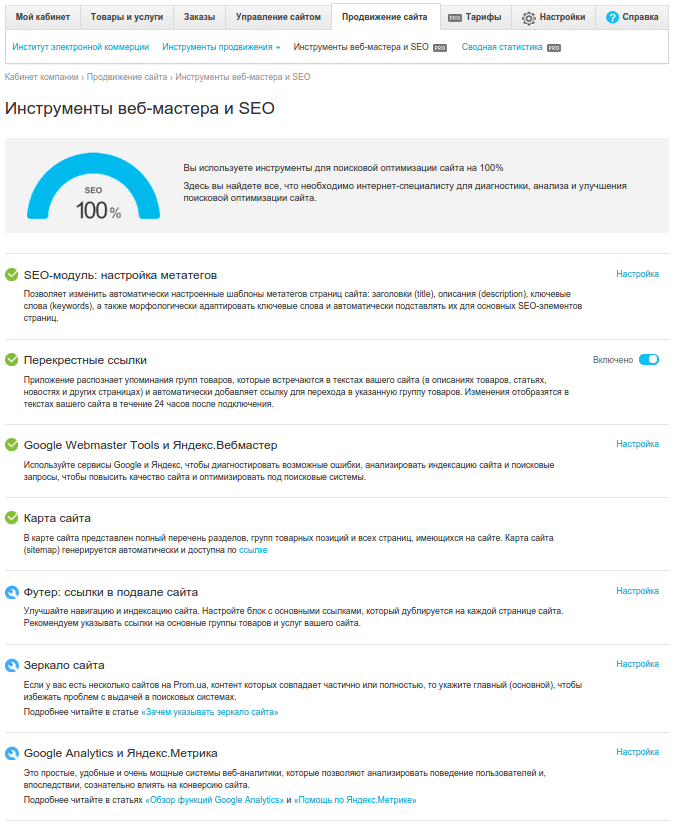Click the gear icon beside Настройки
Screen dimensions: 674x824
pos(529,17)
